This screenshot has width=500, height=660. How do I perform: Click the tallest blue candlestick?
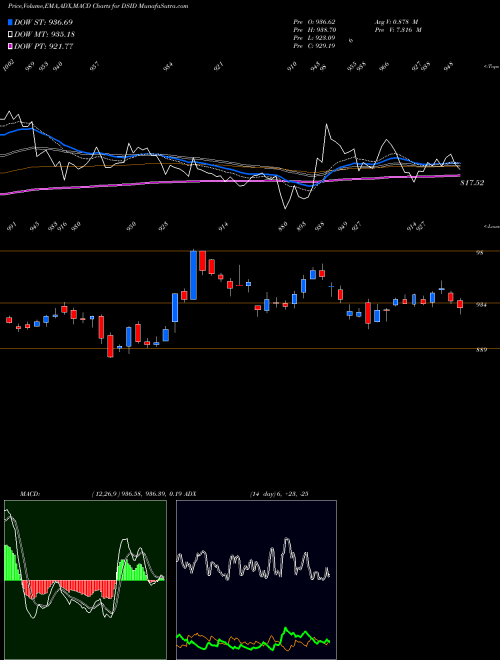(x=193, y=275)
